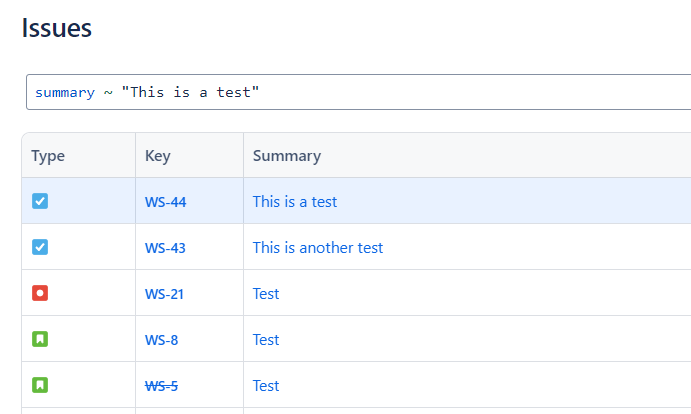Screen dimensions: 691x414
Task: Open the struck-through issue key WS-5
Action: pos(161,386)
